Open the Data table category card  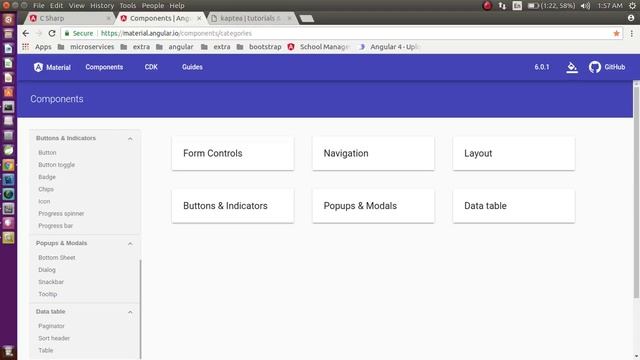(x=513, y=206)
